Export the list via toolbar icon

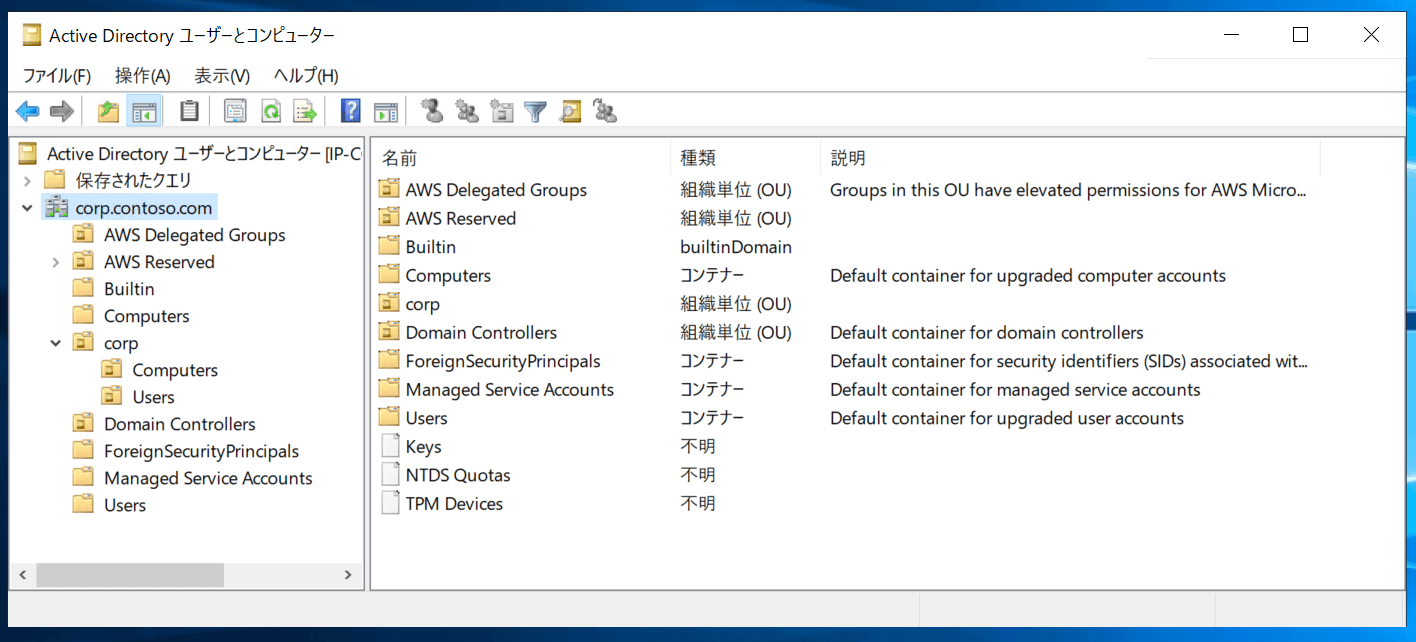pyautogui.click(x=304, y=111)
